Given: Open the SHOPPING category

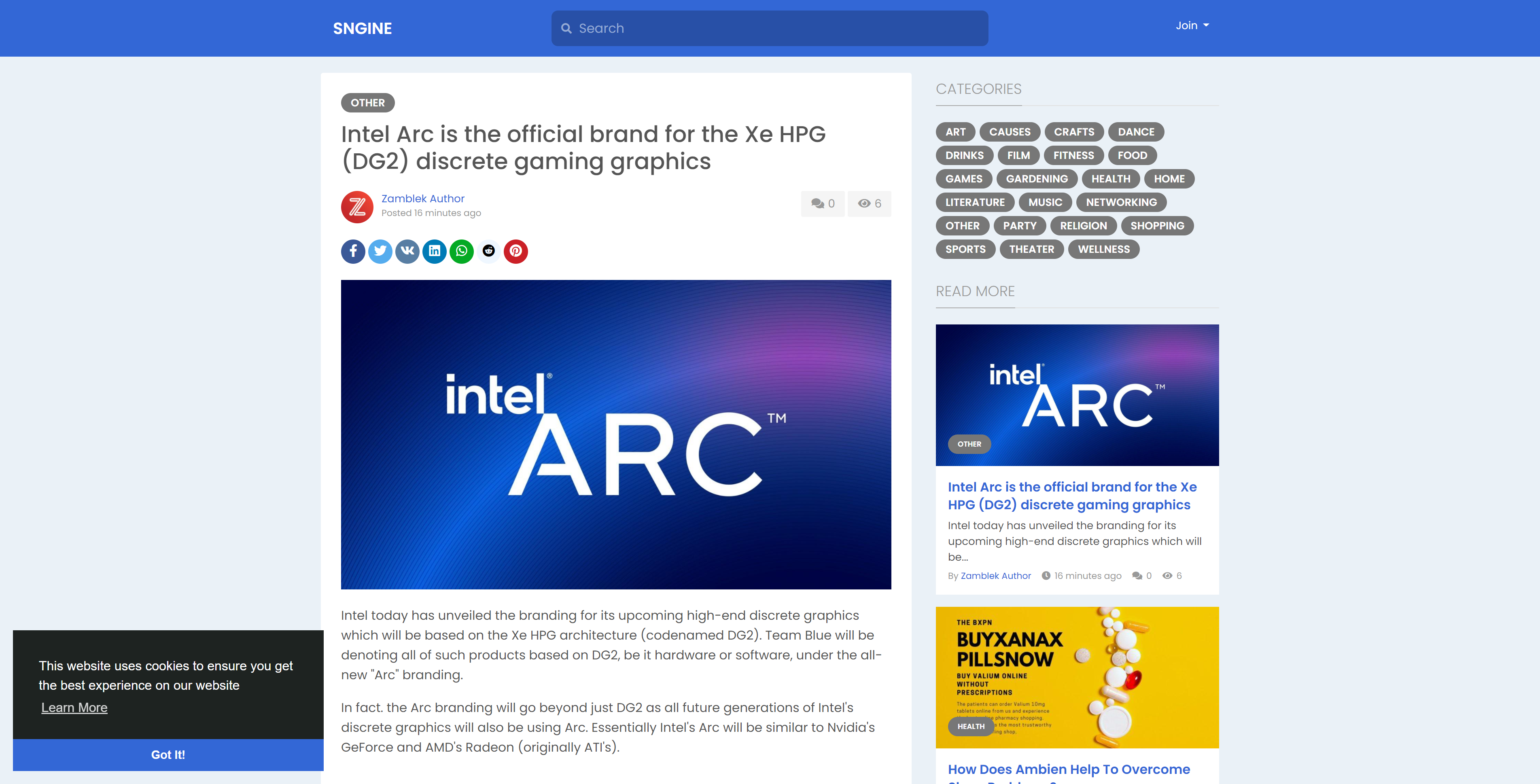Looking at the screenshot, I should coord(1157,226).
